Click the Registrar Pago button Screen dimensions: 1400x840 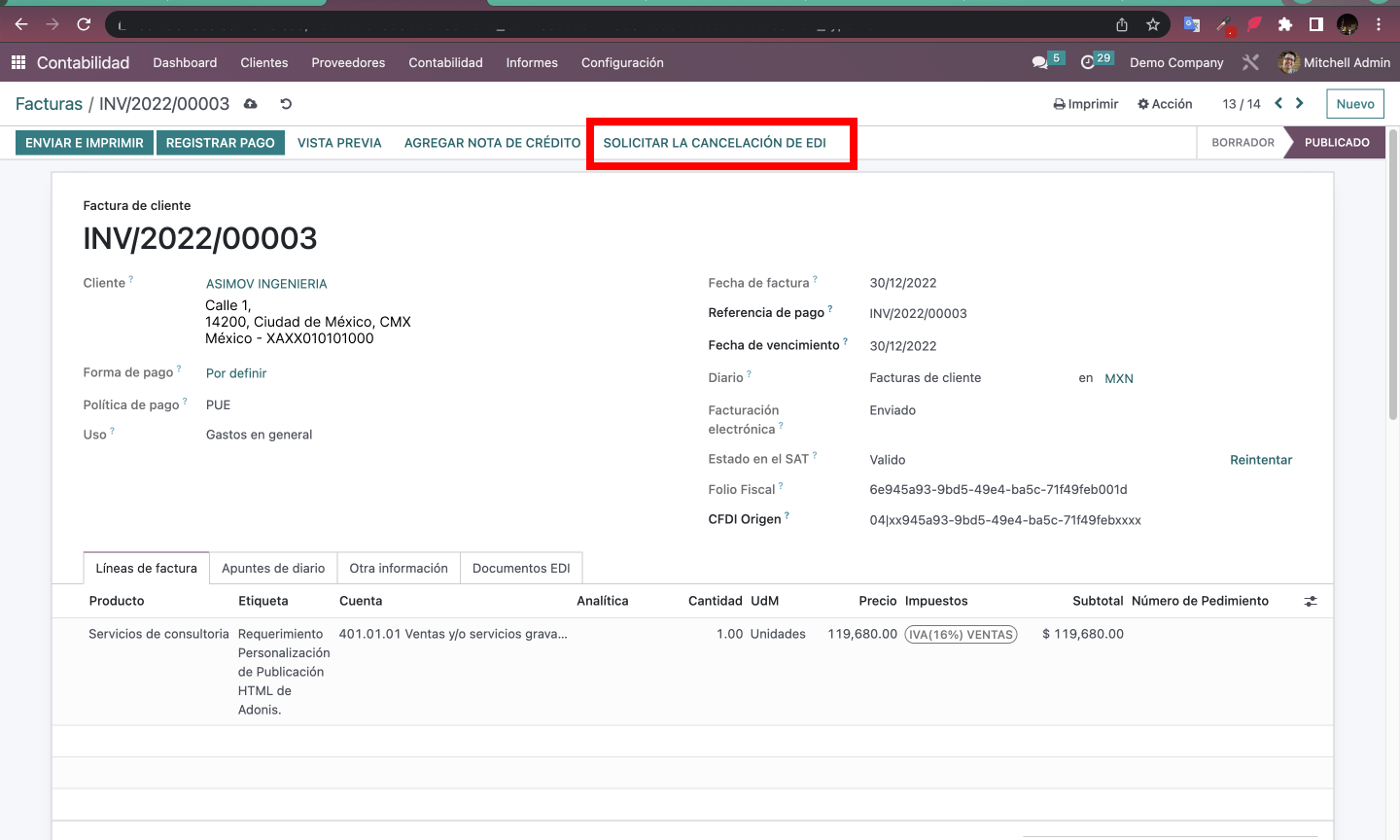click(221, 143)
